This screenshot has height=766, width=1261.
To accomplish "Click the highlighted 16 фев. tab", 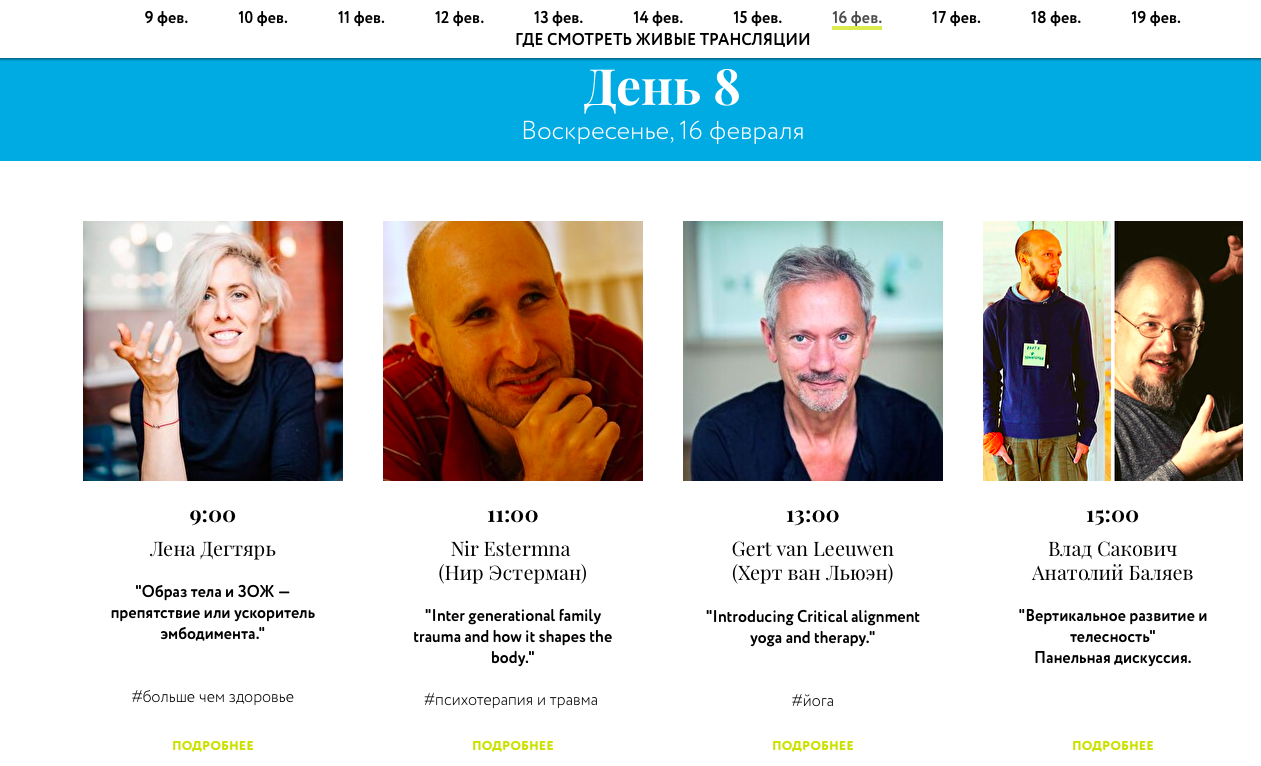I will click(x=857, y=18).
